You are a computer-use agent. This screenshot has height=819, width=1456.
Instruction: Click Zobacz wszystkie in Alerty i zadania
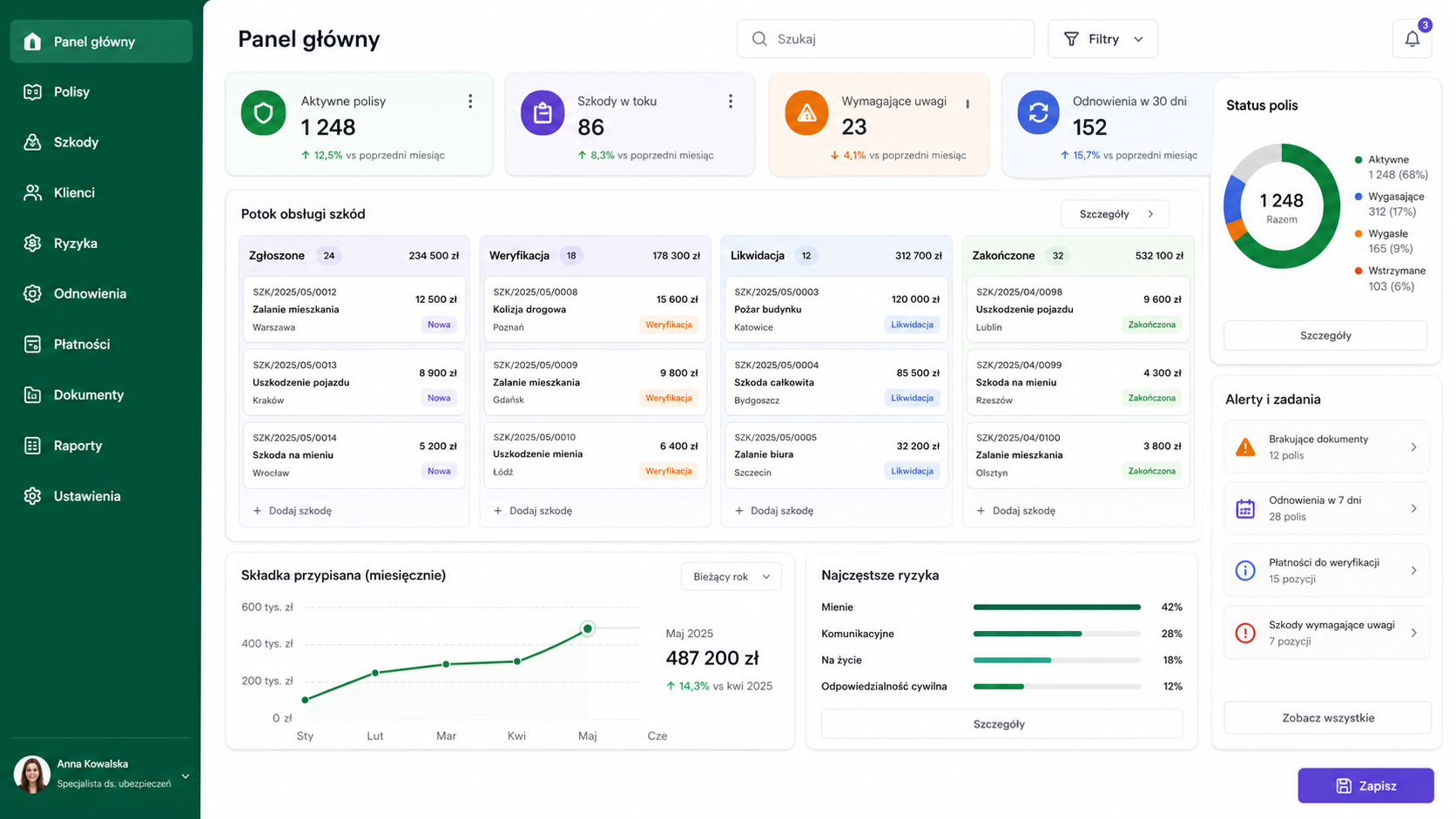pyautogui.click(x=1327, y=718)
